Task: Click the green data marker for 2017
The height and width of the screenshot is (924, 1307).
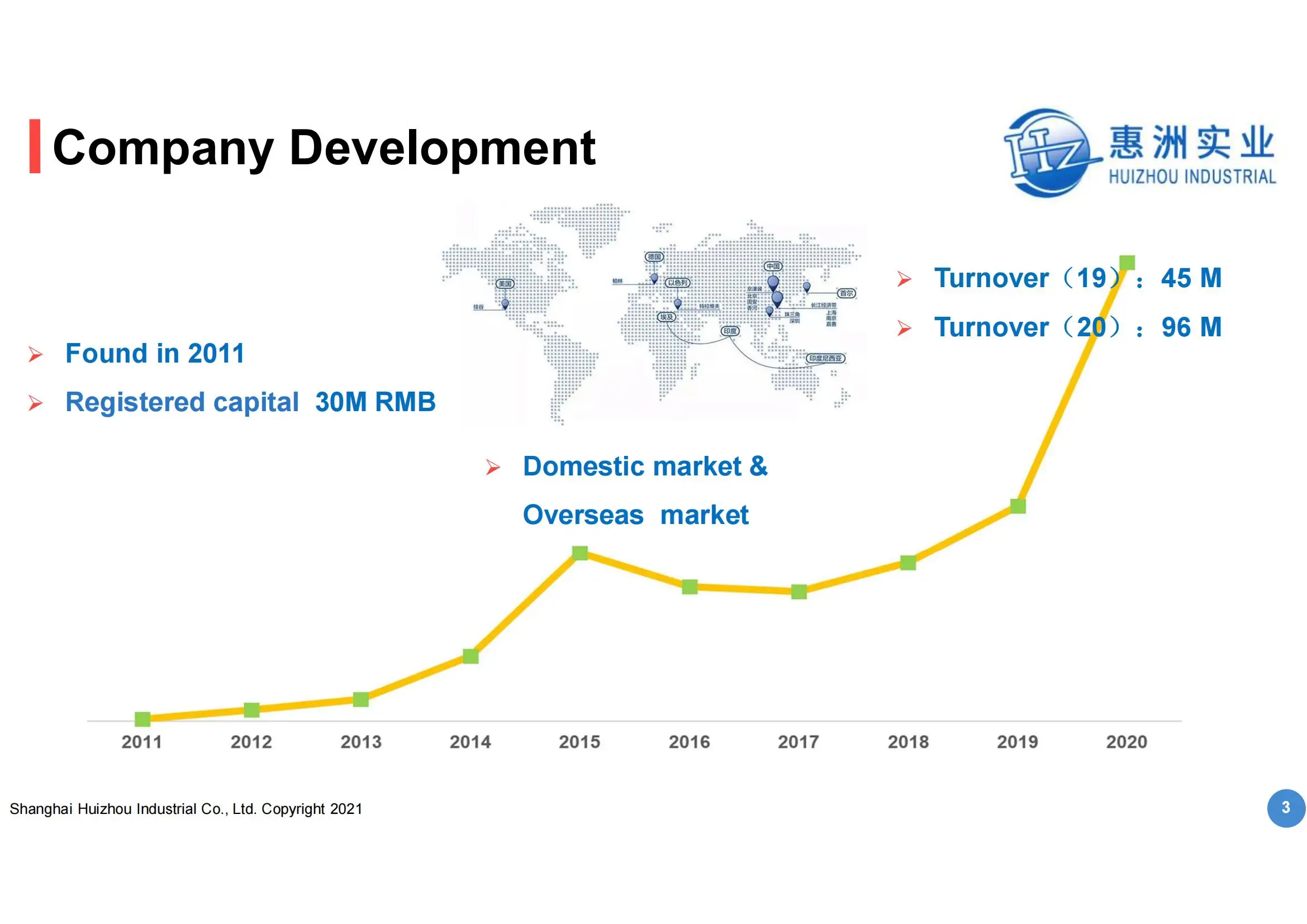Action: (799, 592)
